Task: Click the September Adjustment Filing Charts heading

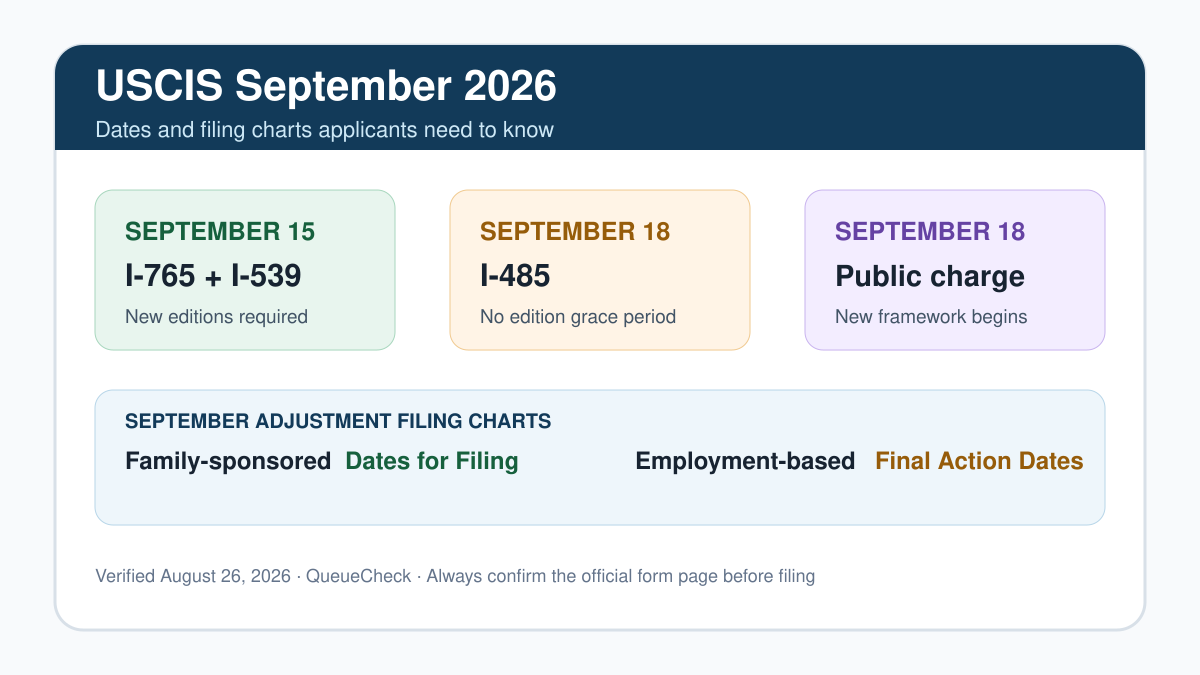Action: pyautogui.click(x=338, y=421)
